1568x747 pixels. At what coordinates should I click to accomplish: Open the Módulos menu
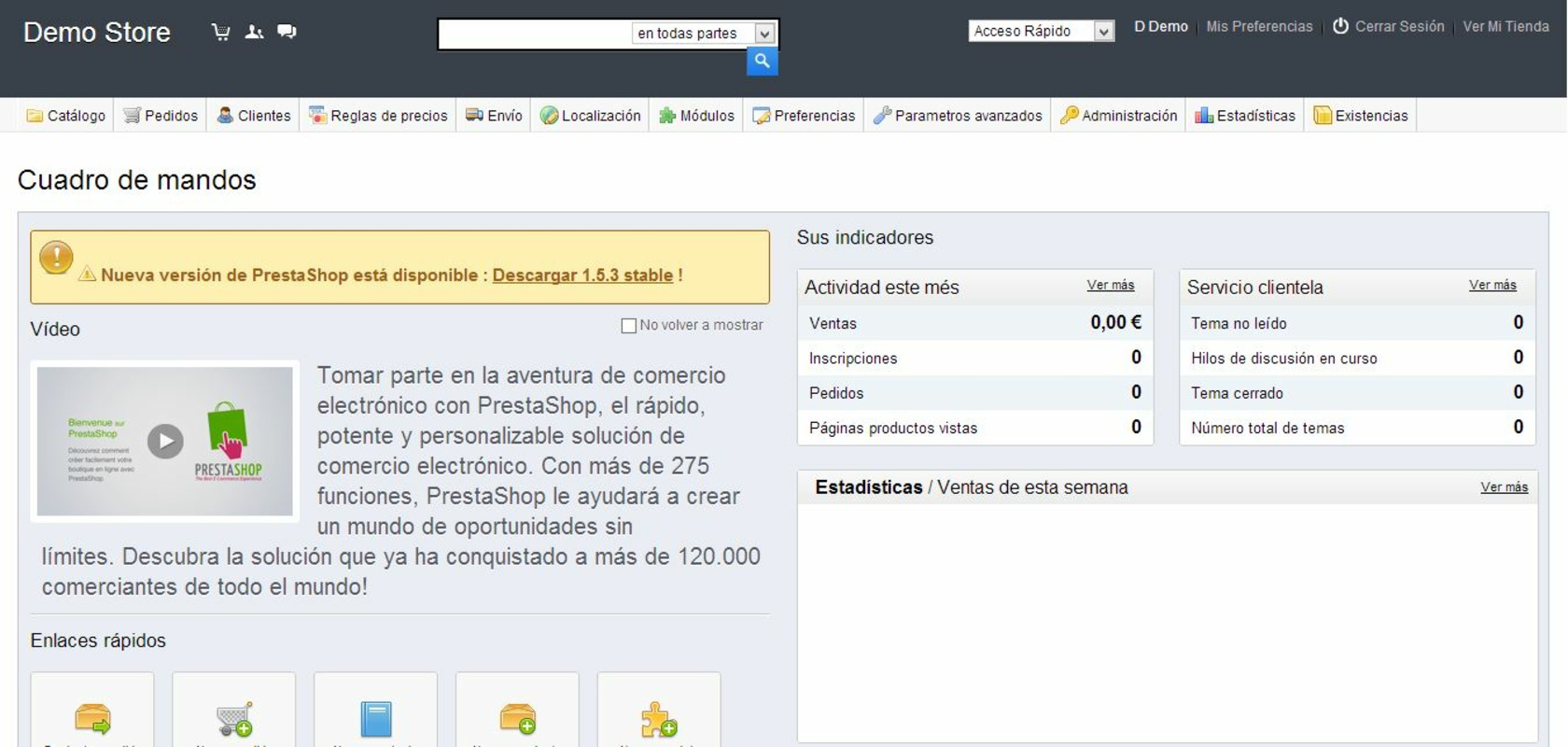(696, 116)
